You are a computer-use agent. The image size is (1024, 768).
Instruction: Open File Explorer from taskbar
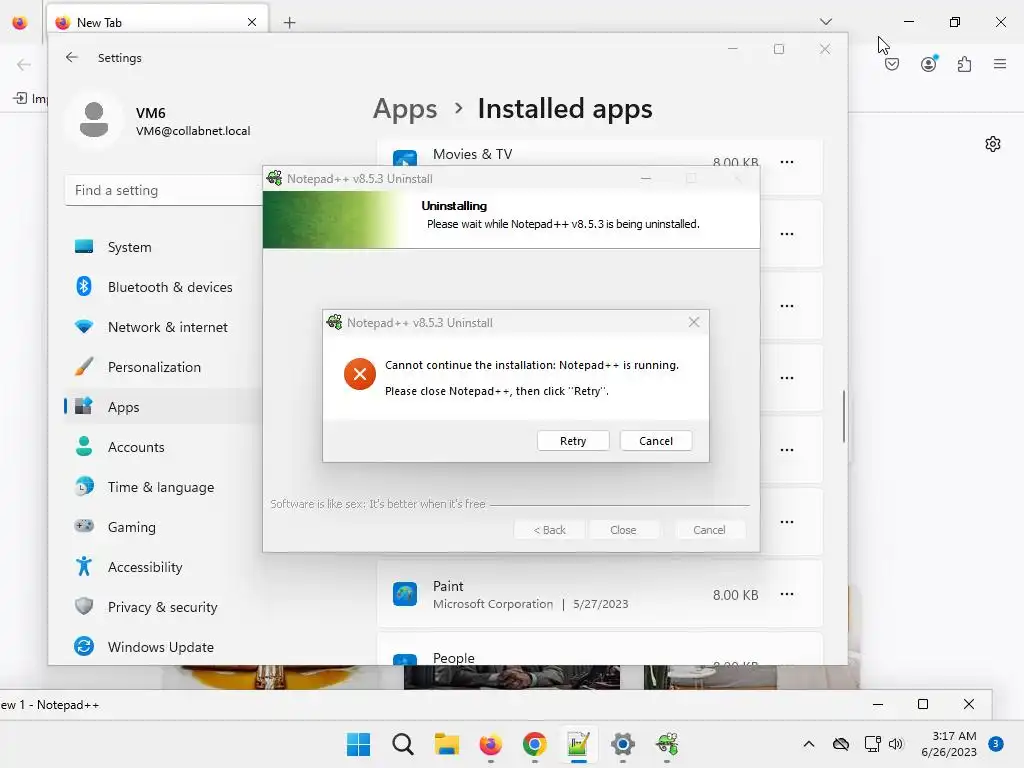447,744
